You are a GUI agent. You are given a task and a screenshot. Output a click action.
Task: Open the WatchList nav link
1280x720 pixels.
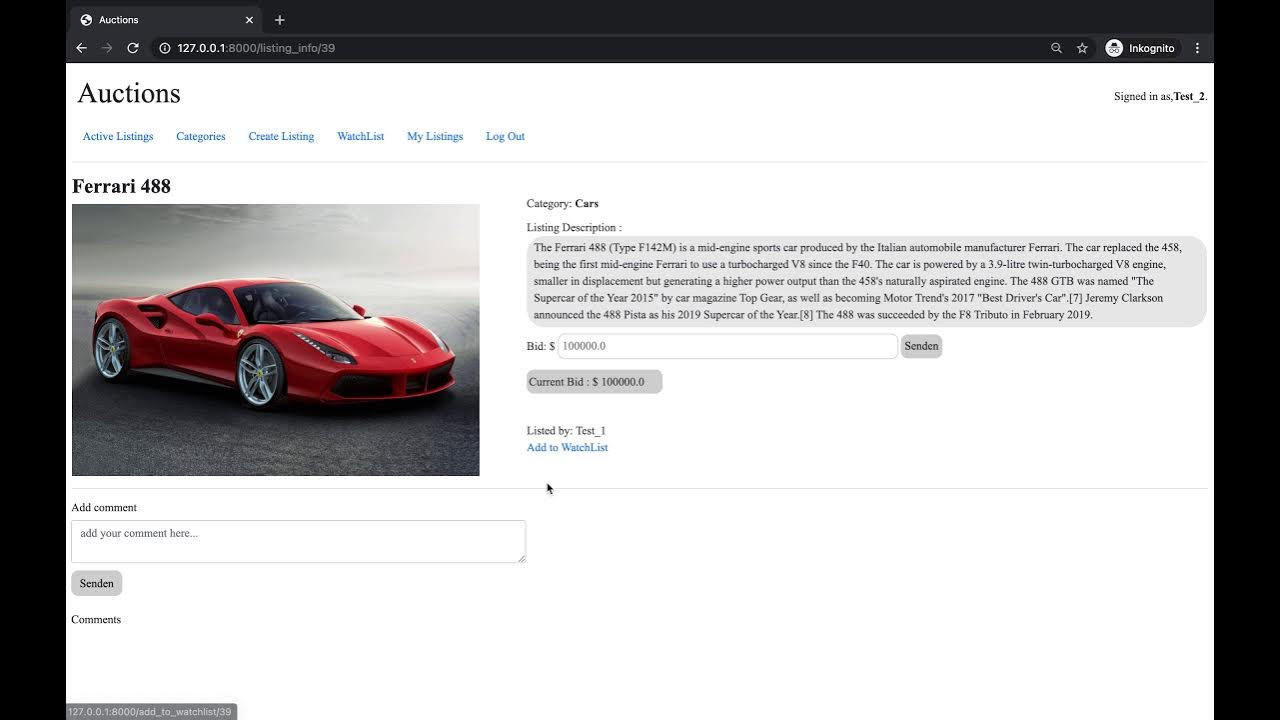(360, 136)
